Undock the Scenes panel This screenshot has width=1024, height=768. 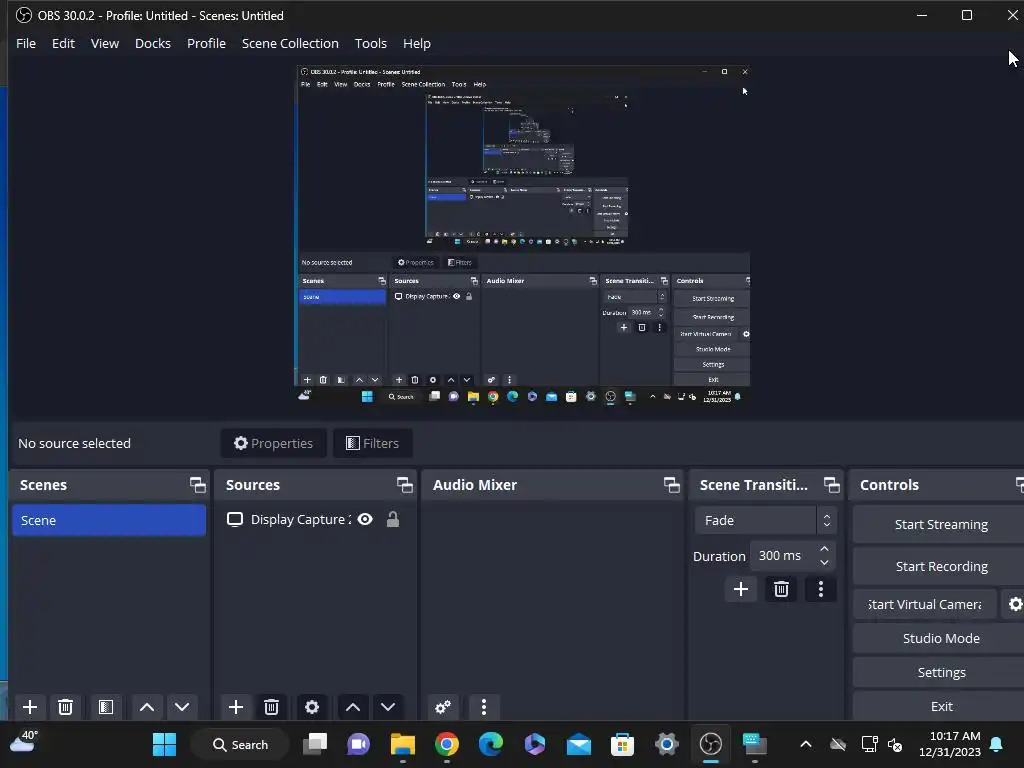pyautogui.click(x=197, y=485)
